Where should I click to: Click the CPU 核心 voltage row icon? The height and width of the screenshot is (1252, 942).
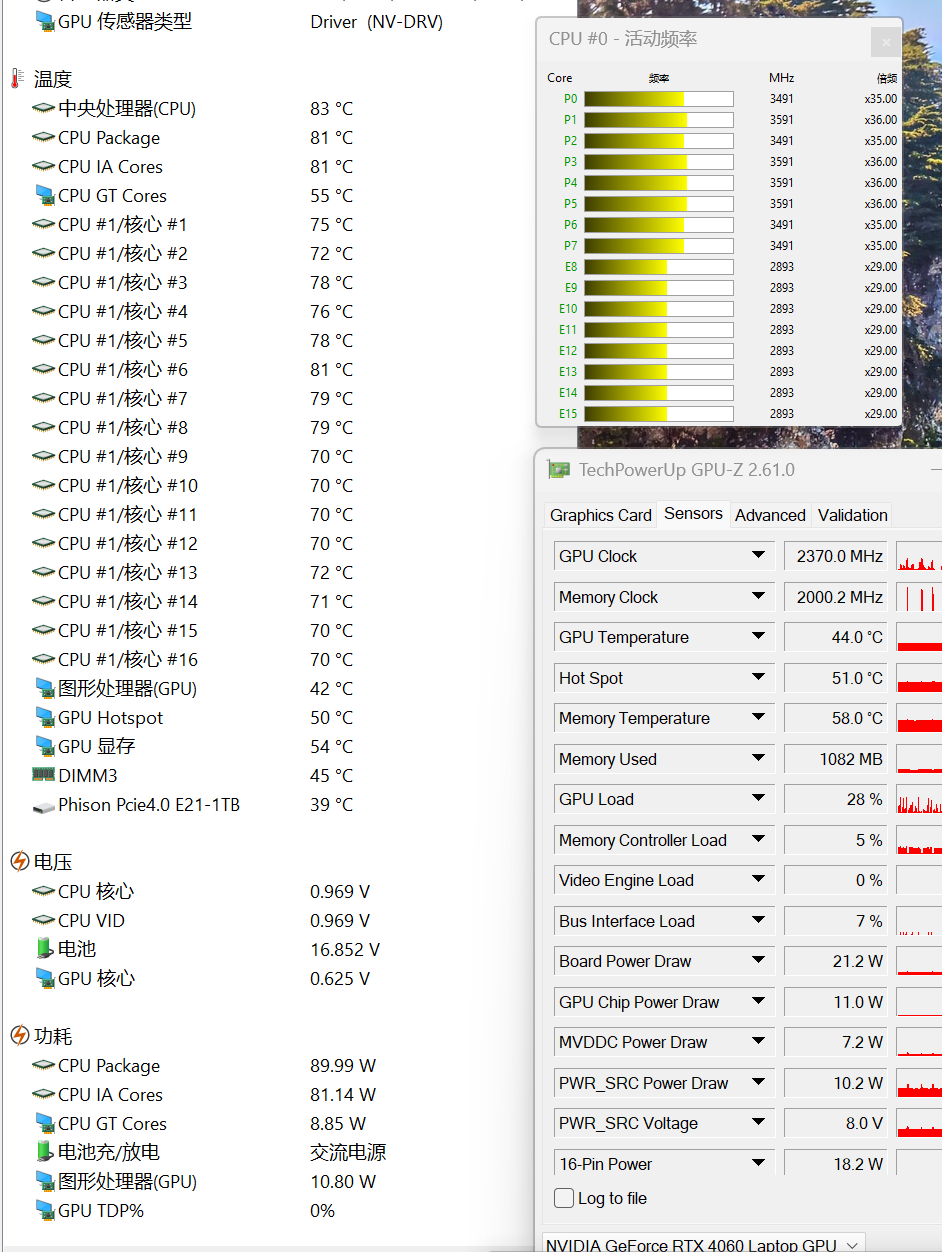(x=43, y=891)
